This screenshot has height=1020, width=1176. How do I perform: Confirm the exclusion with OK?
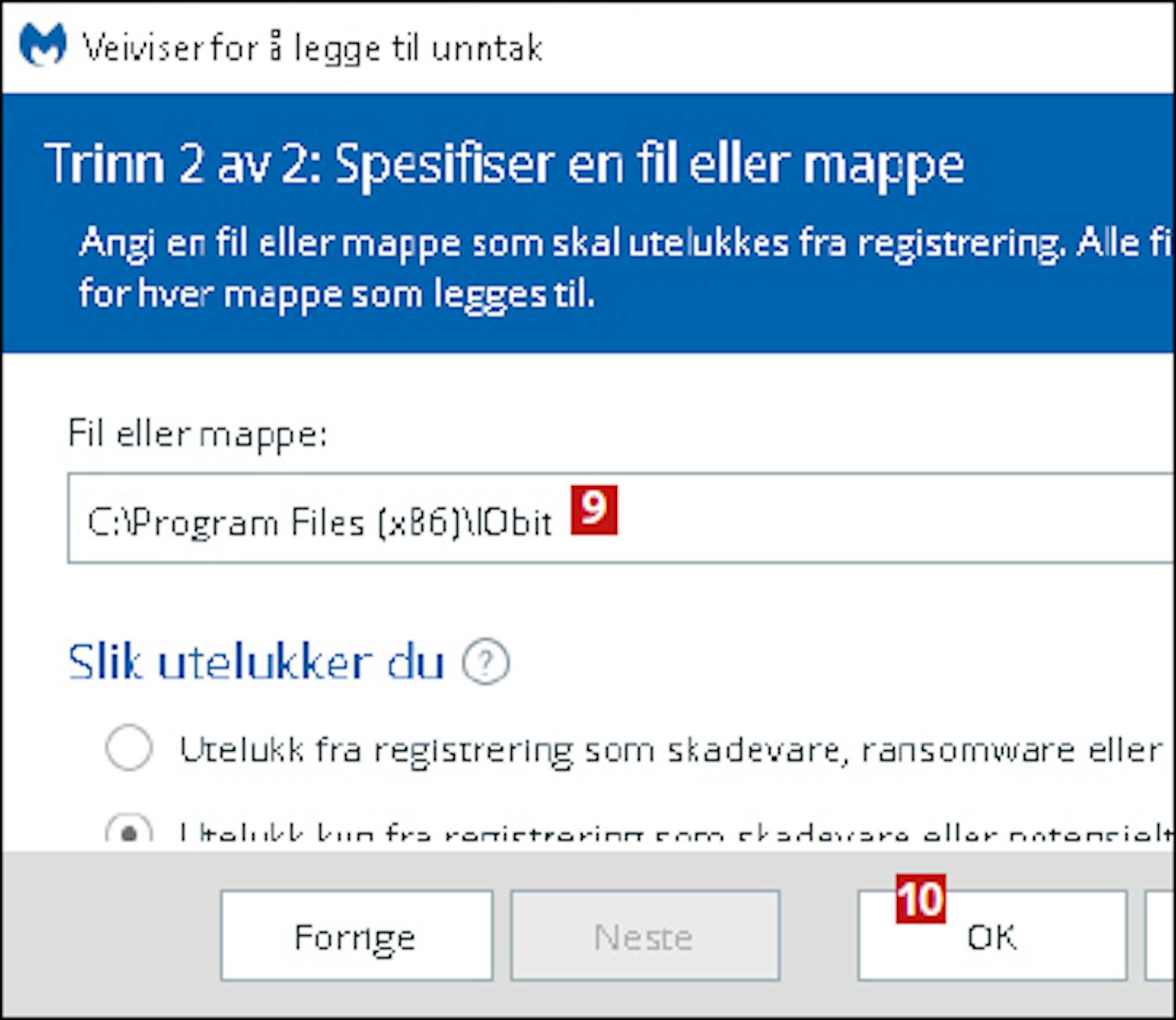tap(993, 935)
